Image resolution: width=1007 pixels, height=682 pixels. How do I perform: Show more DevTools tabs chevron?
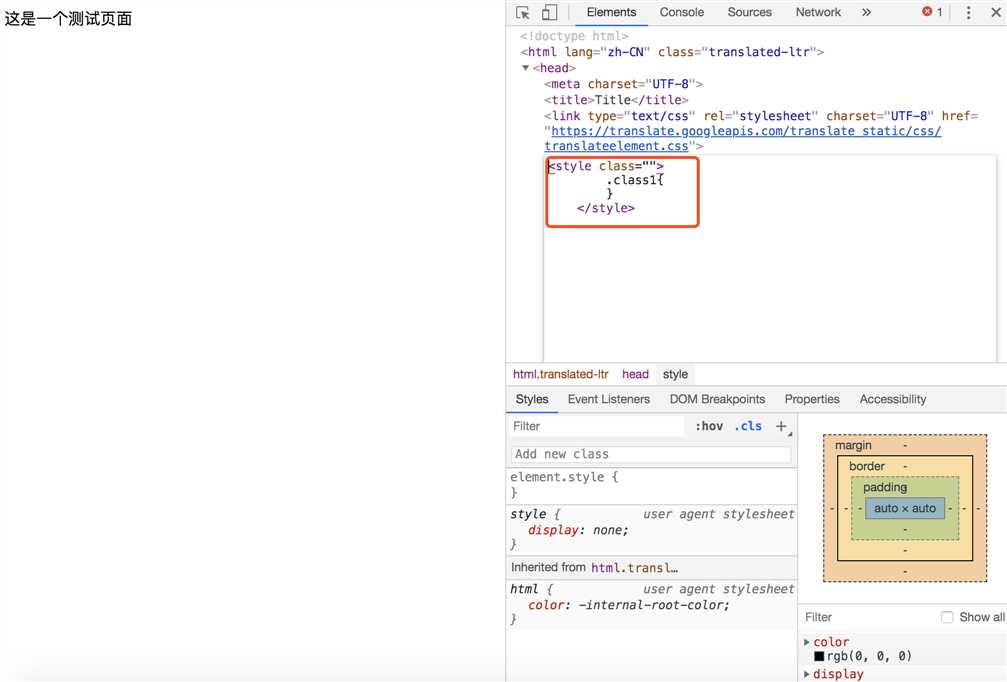coord(866,12)
